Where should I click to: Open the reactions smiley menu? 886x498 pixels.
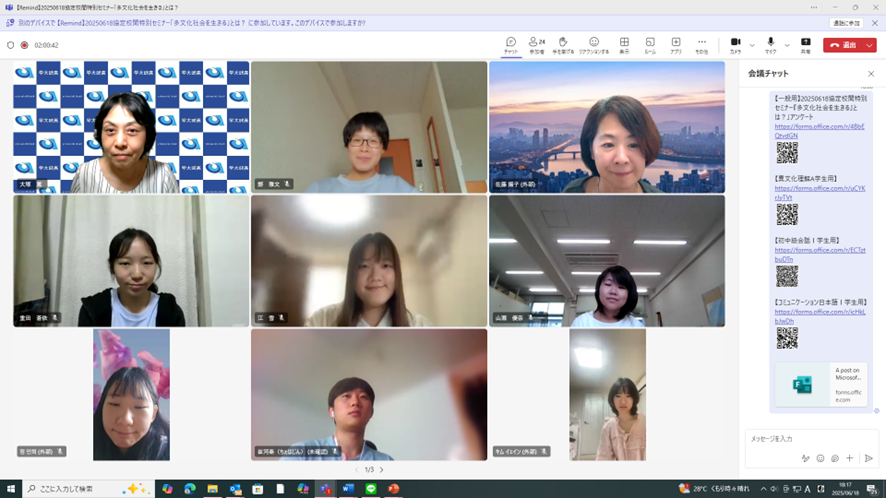[x=594, y=44]
